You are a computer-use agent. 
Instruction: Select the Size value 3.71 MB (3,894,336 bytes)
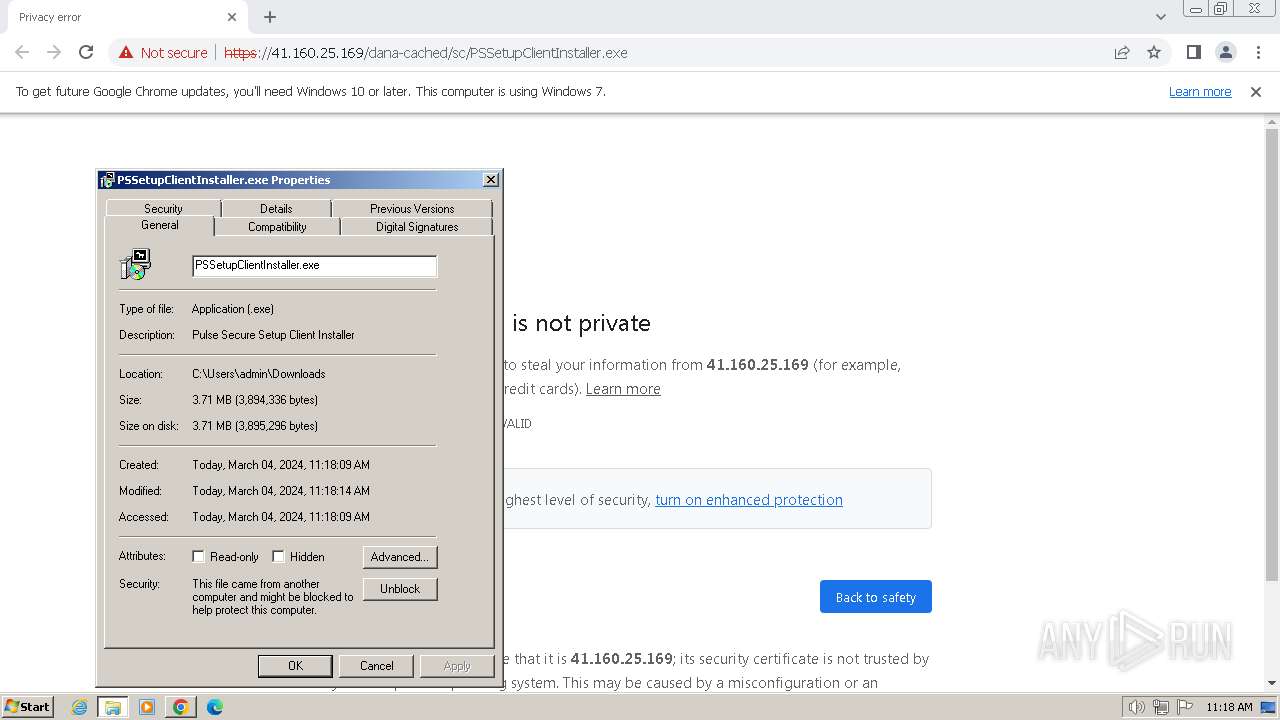tap(255, 400)
